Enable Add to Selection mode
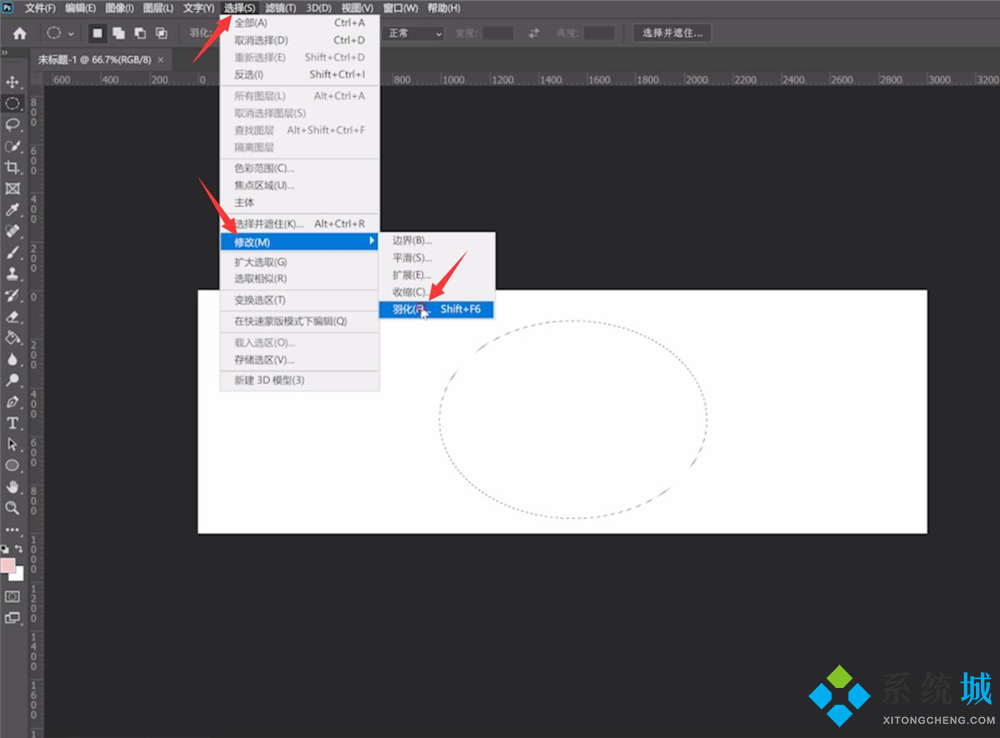Viewport: 1000px width, 738px height. pos(119,33)
